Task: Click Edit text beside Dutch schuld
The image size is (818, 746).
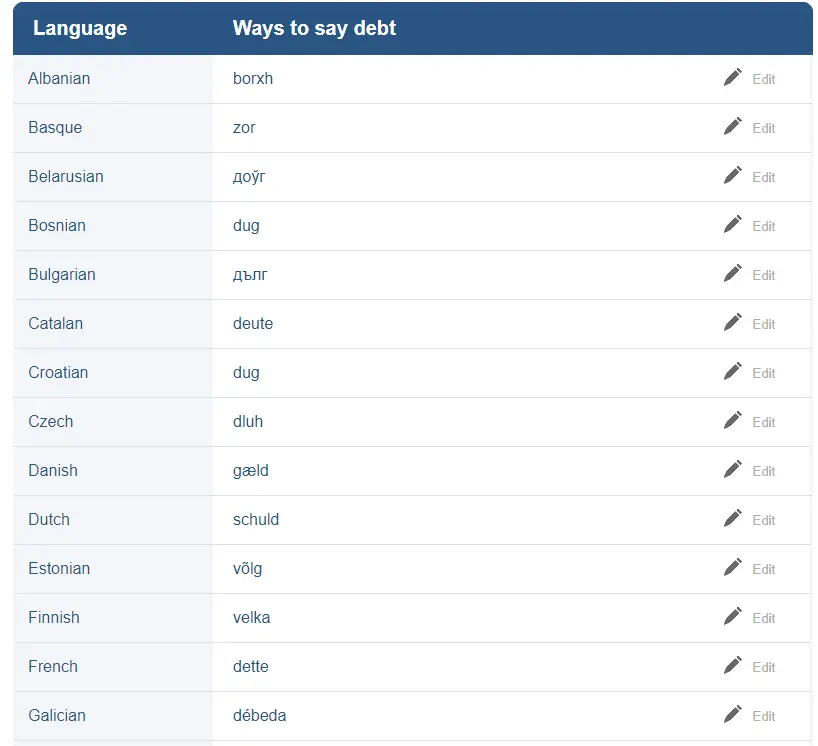Action: tap(763, 520)
